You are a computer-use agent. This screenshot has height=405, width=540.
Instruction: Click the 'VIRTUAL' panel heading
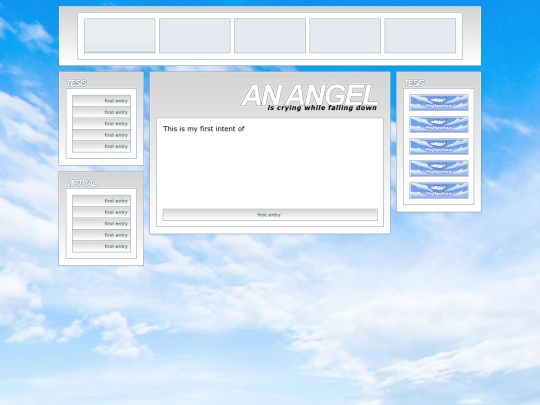(x=81, y=183)
